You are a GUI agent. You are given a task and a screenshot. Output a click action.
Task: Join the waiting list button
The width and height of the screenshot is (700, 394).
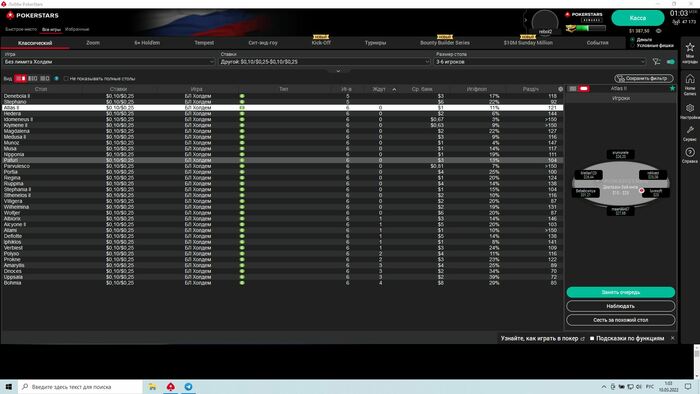tap(621, 292)
